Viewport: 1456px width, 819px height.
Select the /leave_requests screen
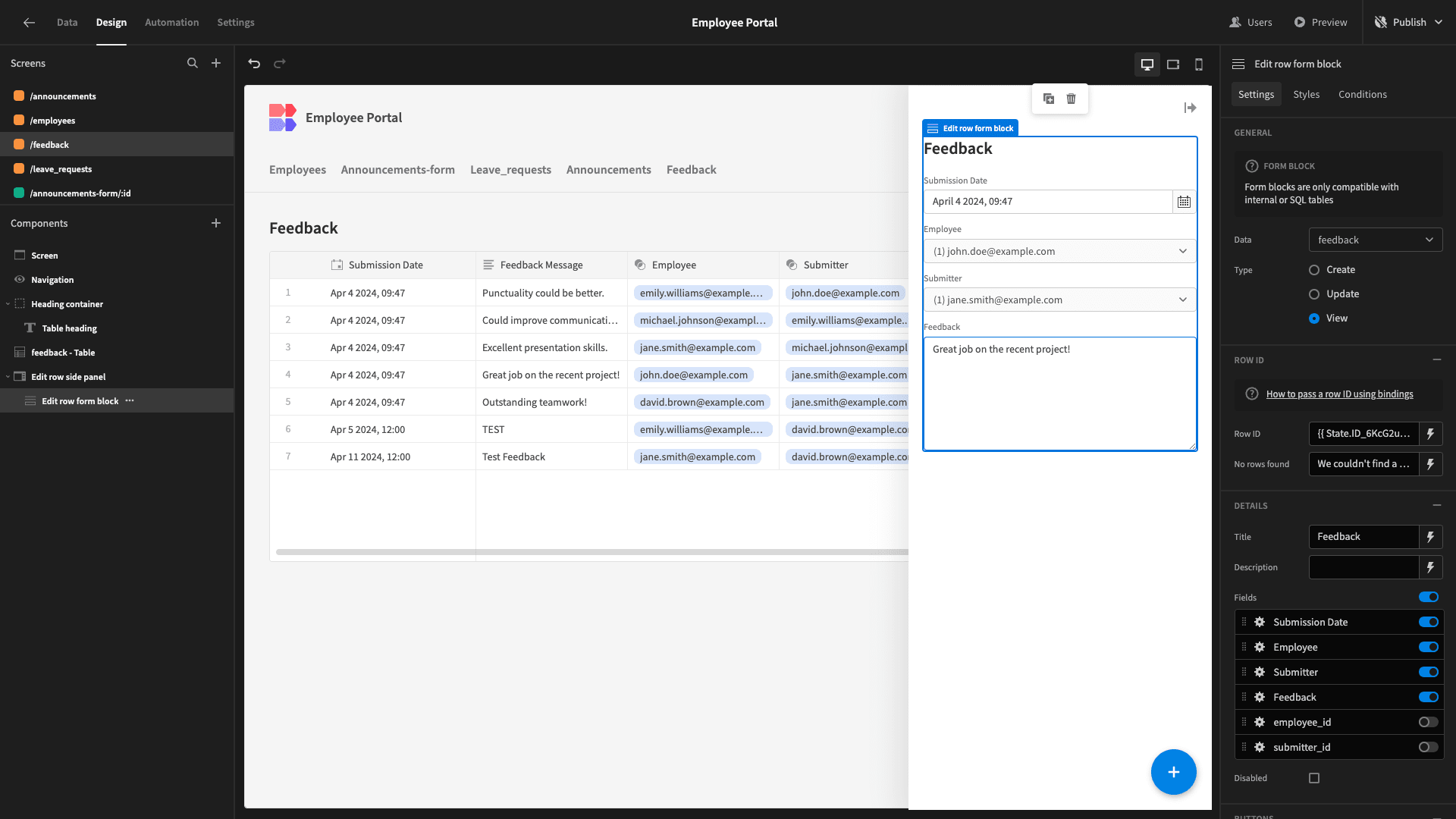click(x=117, y=169)
